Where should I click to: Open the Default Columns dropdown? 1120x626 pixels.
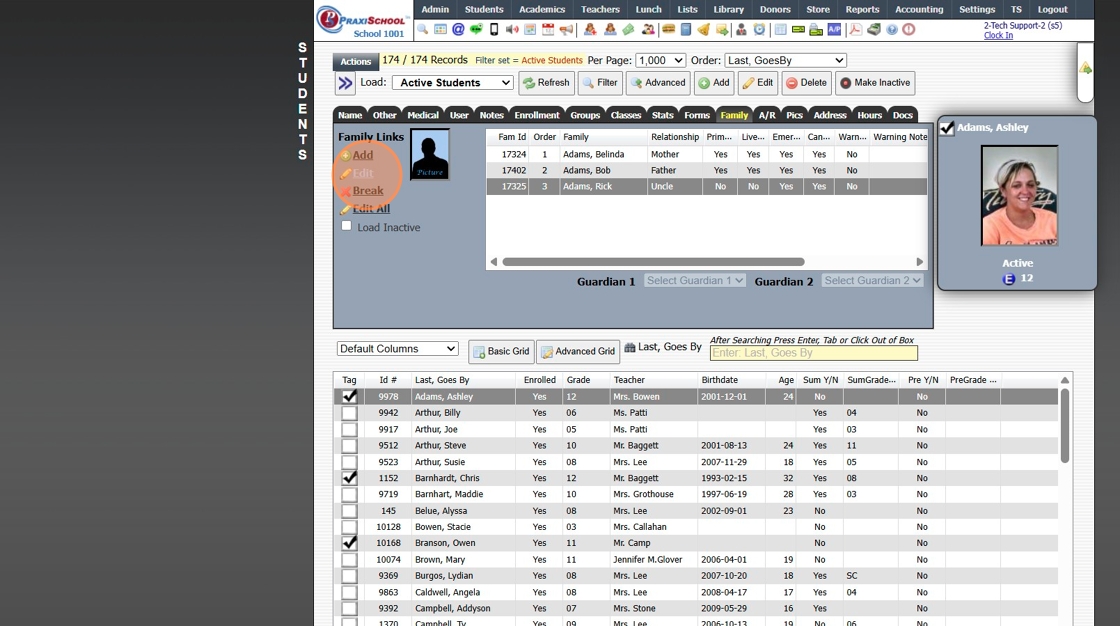point(397,349)
